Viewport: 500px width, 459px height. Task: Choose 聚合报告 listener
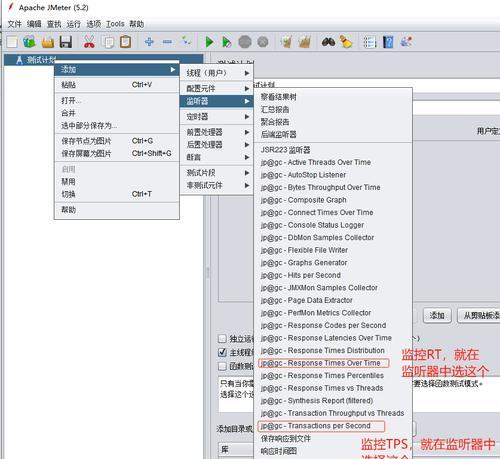(x=333, y=122)
